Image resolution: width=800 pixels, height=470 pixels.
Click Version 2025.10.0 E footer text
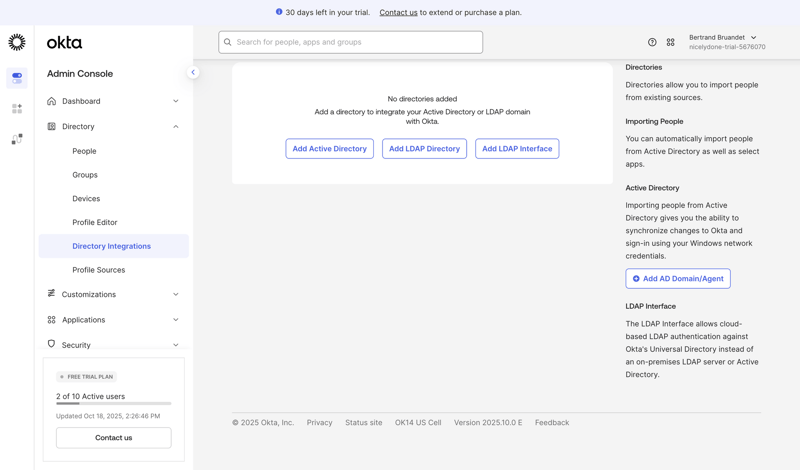click(488, 423)
